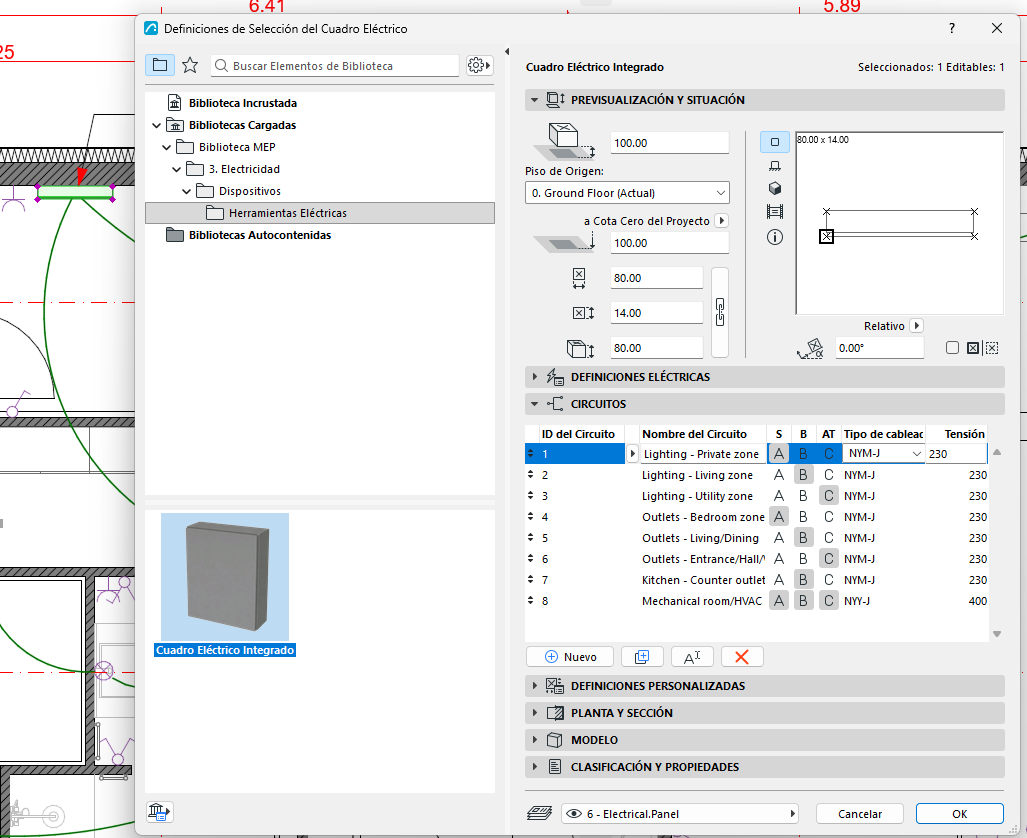1027x838 pixels.
Task: Open the library manager icon at bottom
Action: tap(159, 812)
